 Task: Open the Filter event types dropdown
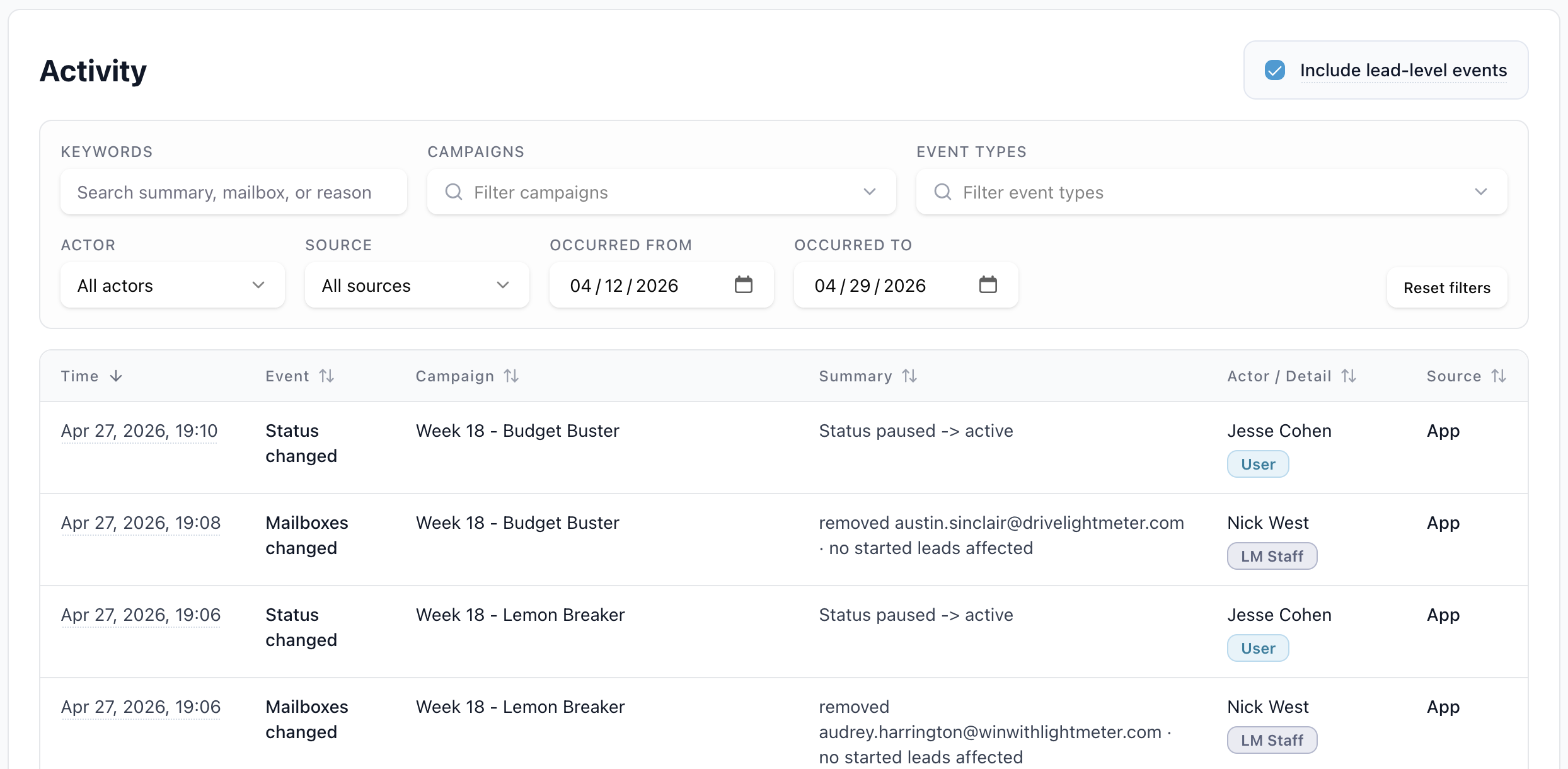tap(1211, 192)
